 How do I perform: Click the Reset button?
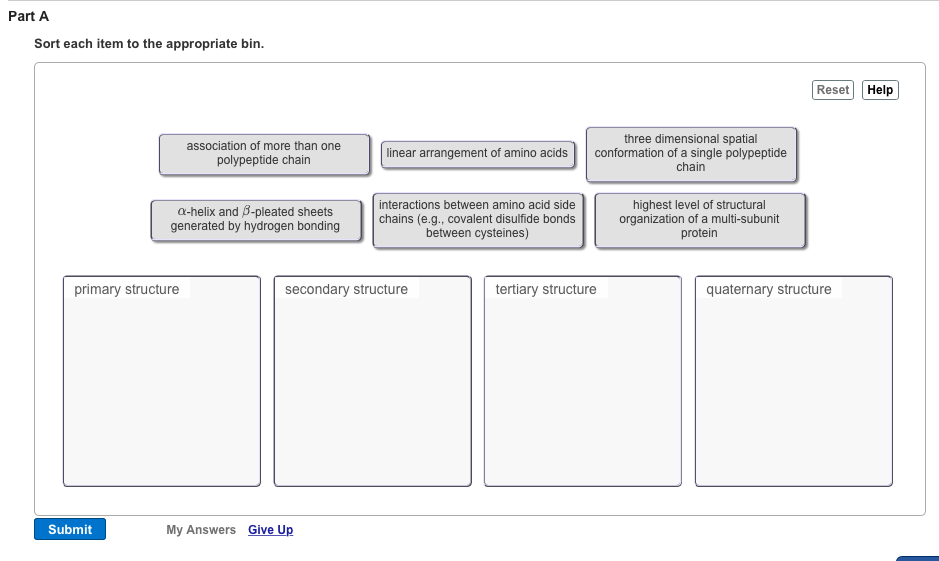[x=832, y=90]
